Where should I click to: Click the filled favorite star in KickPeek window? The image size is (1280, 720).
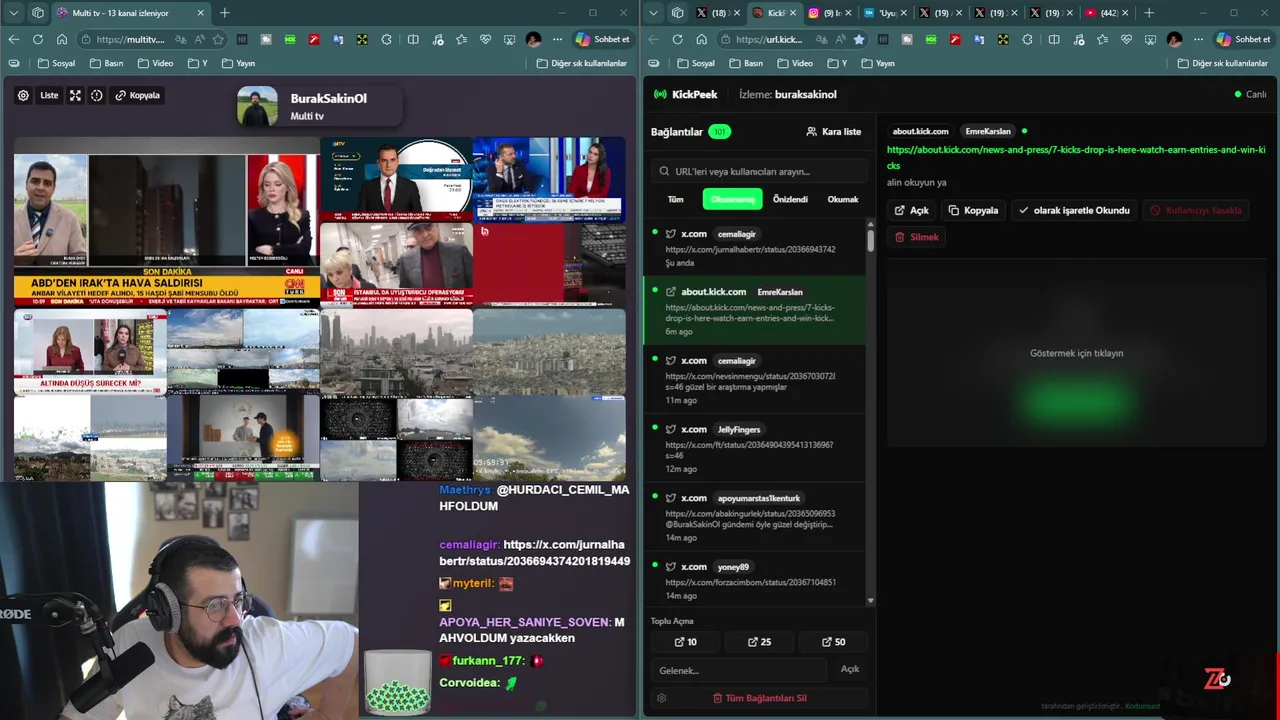click(858, 39)
